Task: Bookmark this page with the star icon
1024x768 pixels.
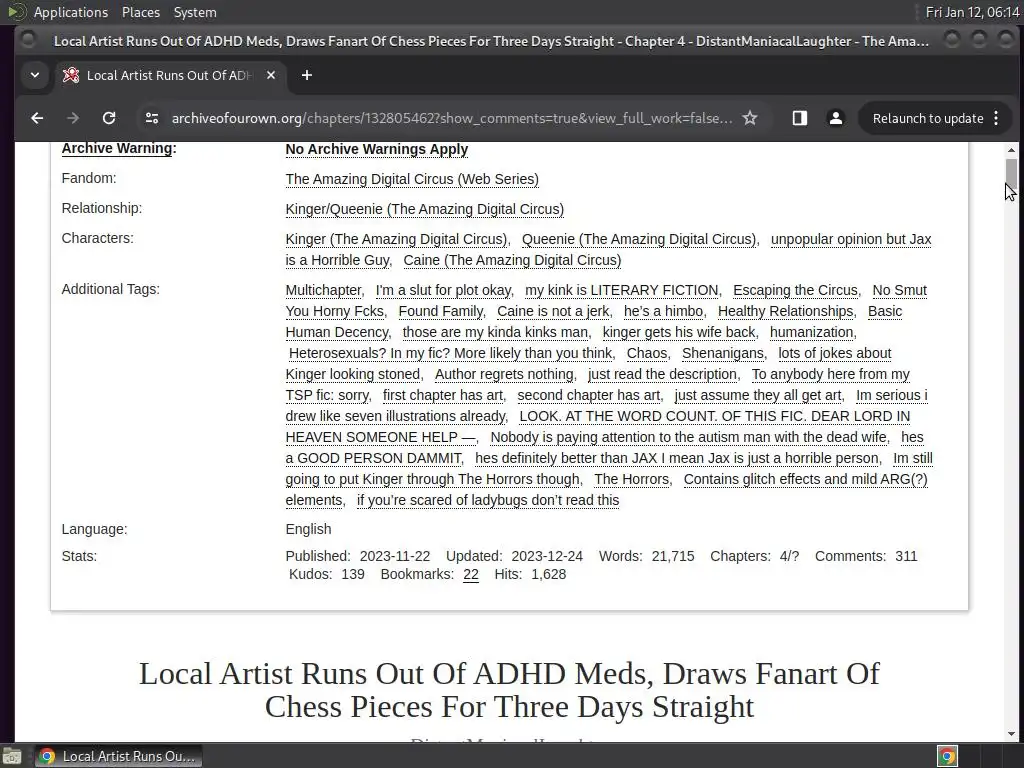Action: point(750,118)
